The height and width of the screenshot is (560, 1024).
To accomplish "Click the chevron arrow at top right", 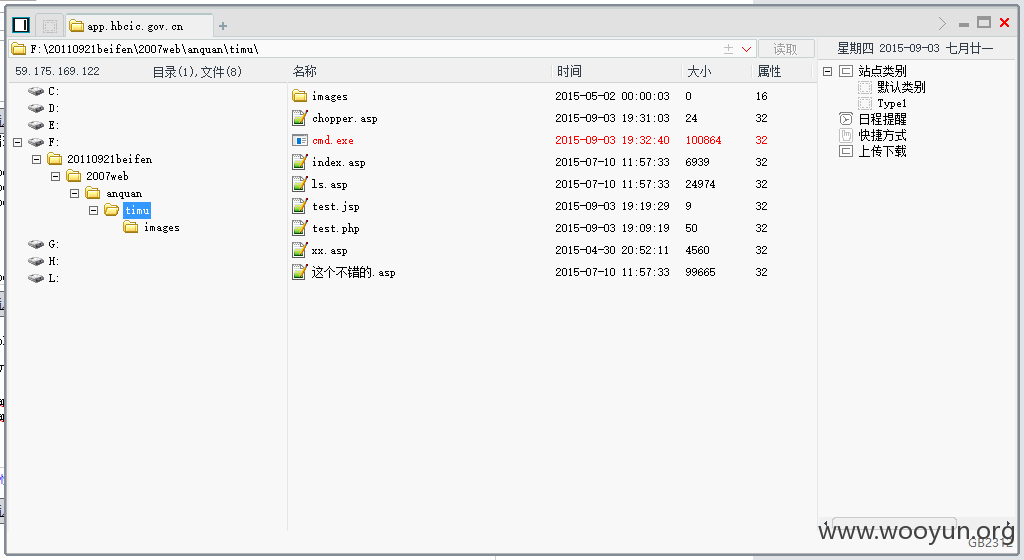I will [942, 23].
